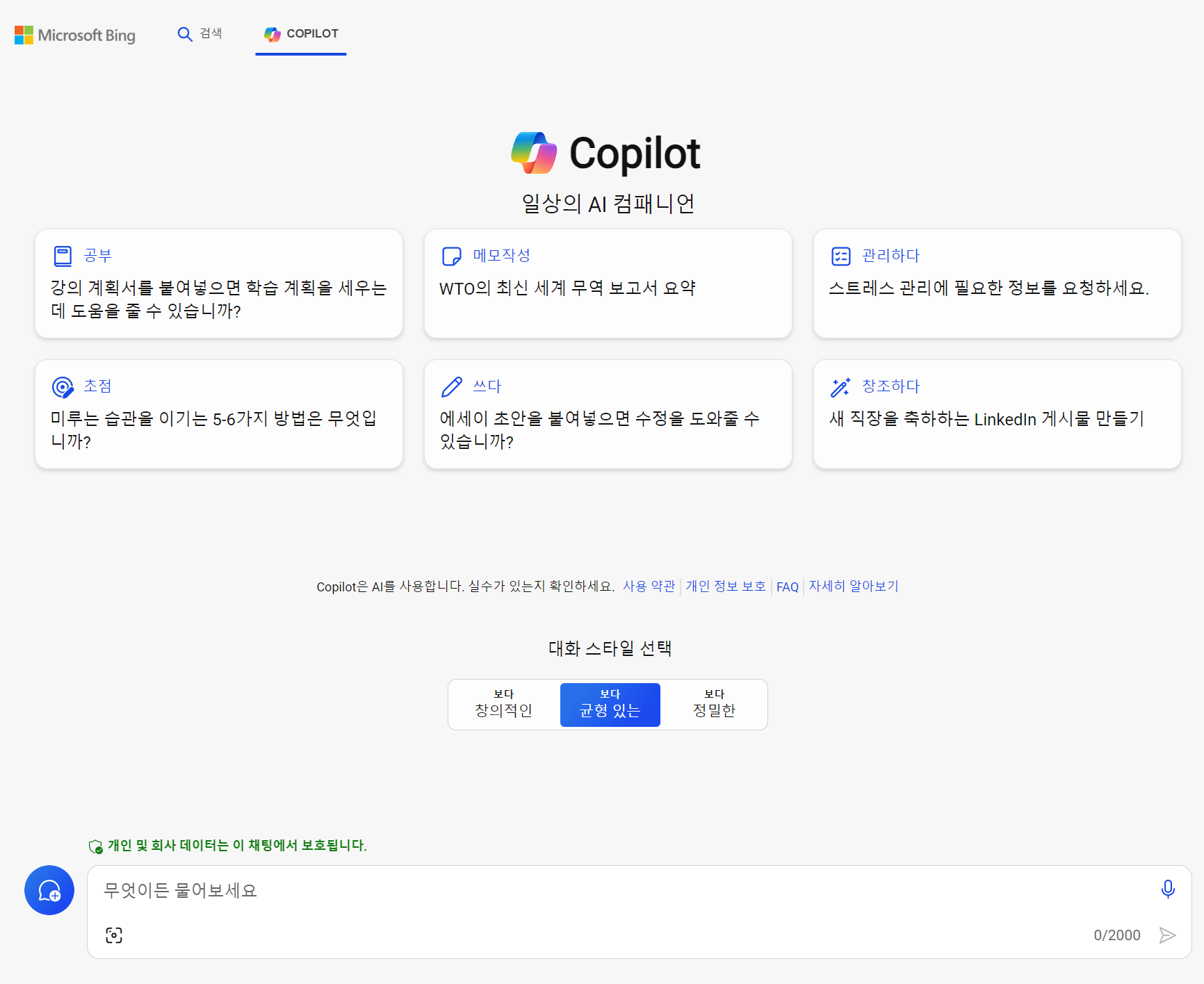Open the 자세히 알아보기 link
The width and height of the screenshot is (1204, 984).
pos(854,587)
